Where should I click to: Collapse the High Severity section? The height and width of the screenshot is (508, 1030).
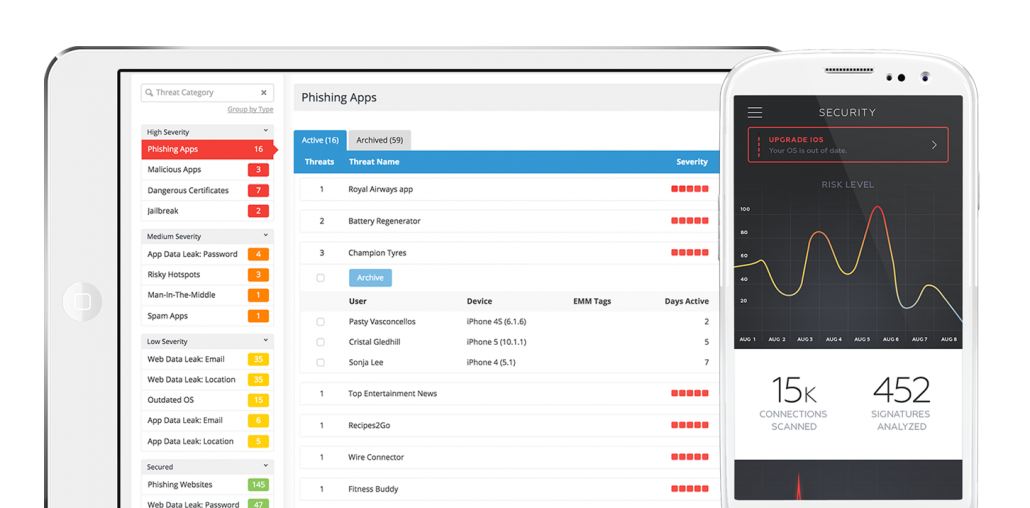(266, 131)
